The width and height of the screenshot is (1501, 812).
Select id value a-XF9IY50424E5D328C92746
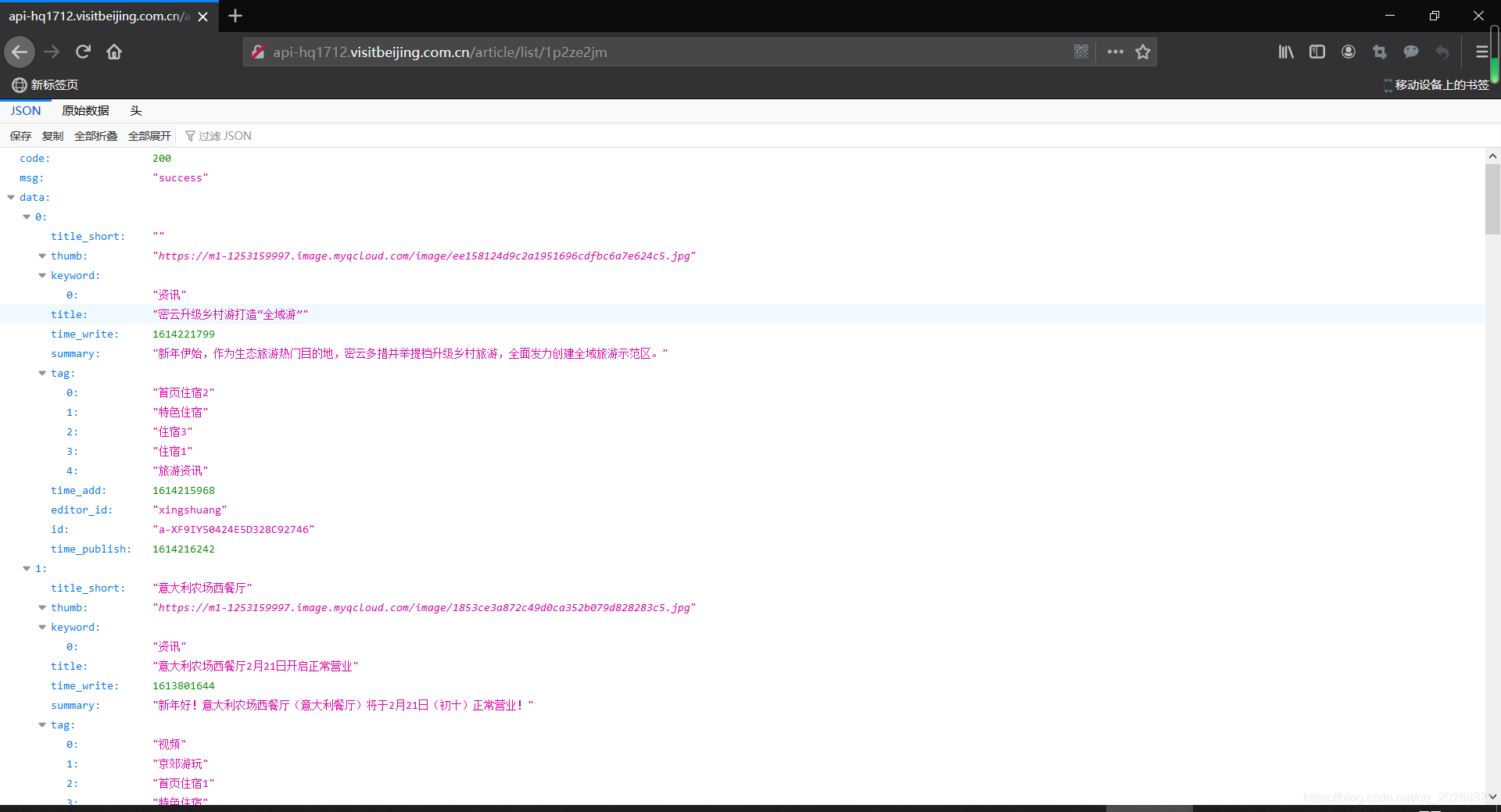coord(234,530)
